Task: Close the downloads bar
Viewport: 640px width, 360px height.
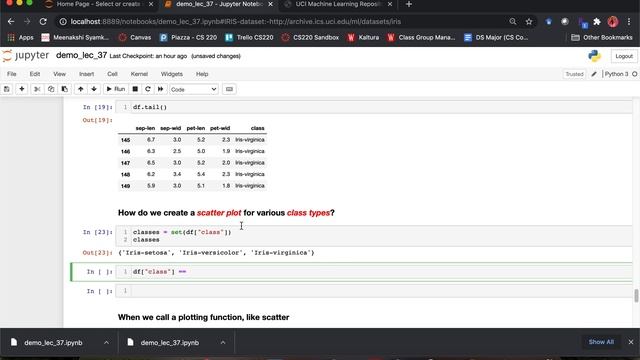Action: tap(631, 342)
